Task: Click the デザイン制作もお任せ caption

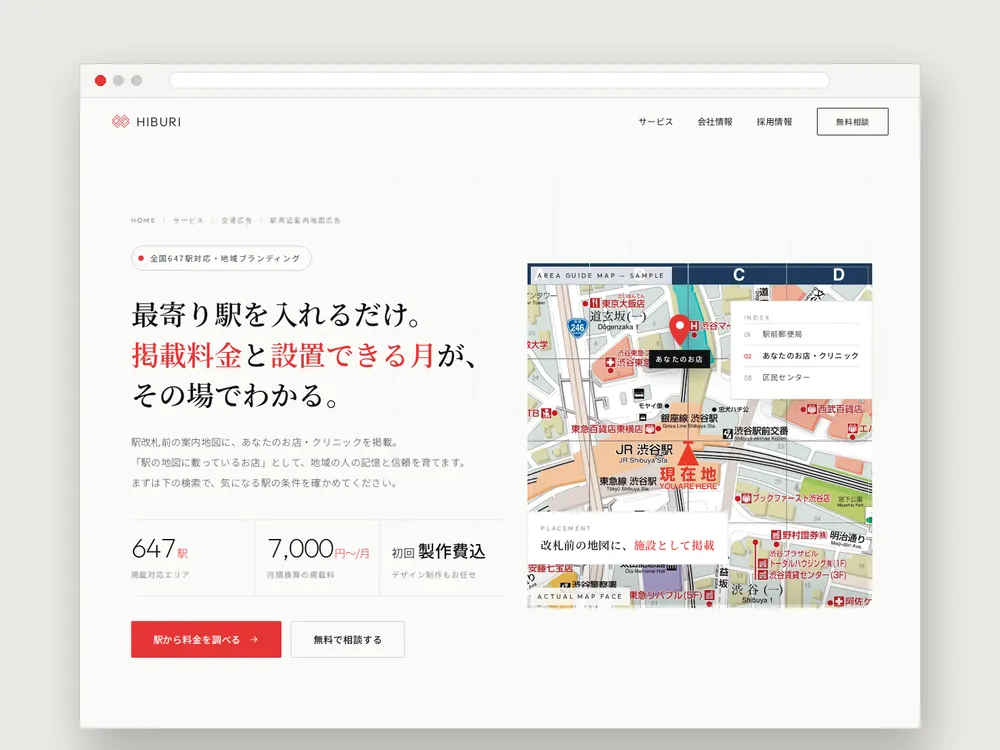Action: click(x=434, y=575)
